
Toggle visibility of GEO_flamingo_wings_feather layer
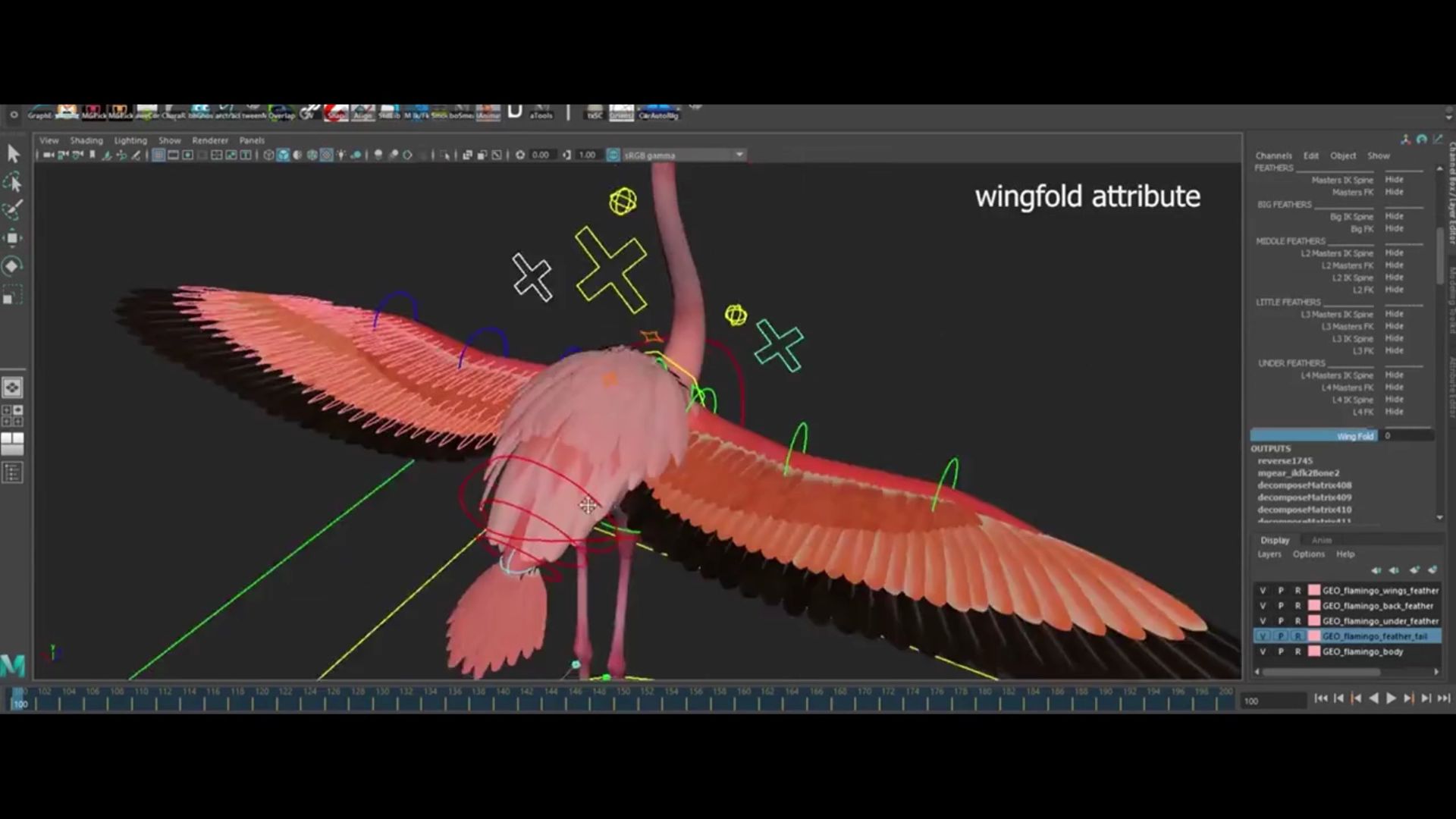coord(1263,591)
